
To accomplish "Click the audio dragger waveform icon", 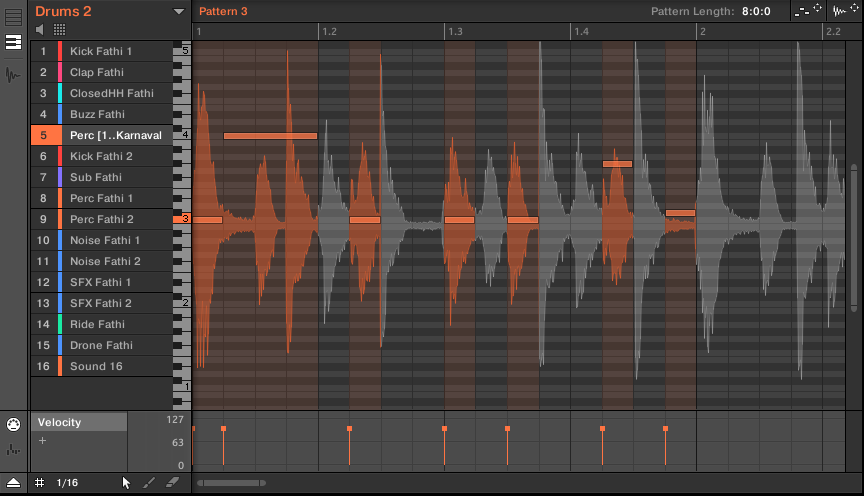I will 842,11.
